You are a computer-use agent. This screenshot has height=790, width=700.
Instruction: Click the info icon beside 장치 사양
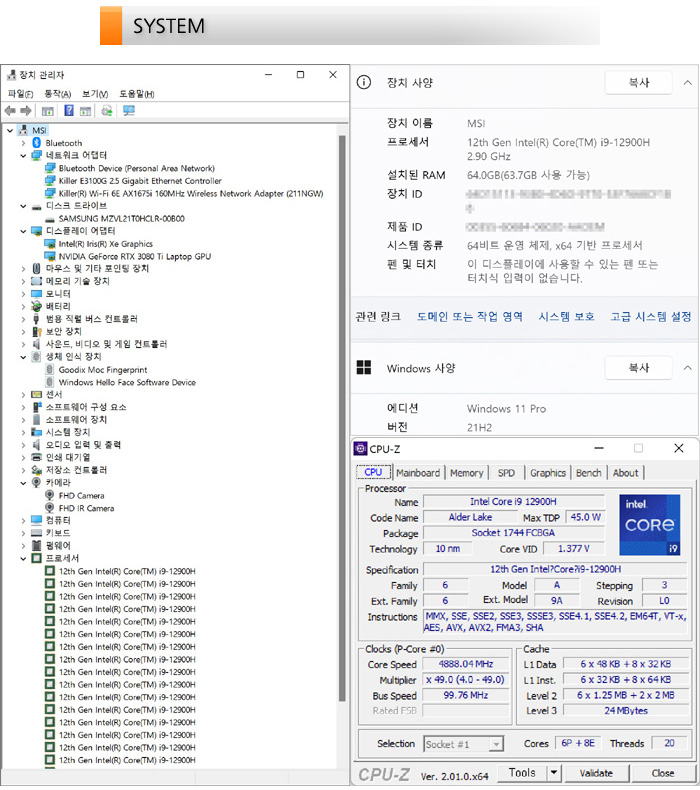pyautogui.click(x=363, y=82)
